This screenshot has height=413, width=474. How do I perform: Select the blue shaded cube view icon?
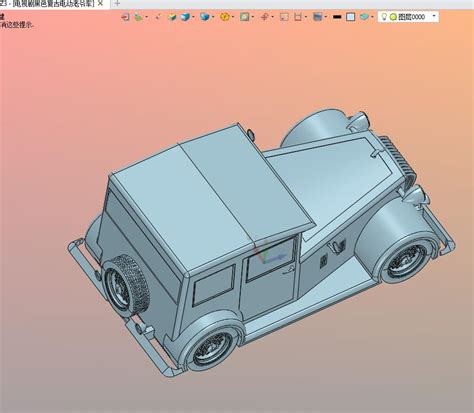[x=185, y=17]
